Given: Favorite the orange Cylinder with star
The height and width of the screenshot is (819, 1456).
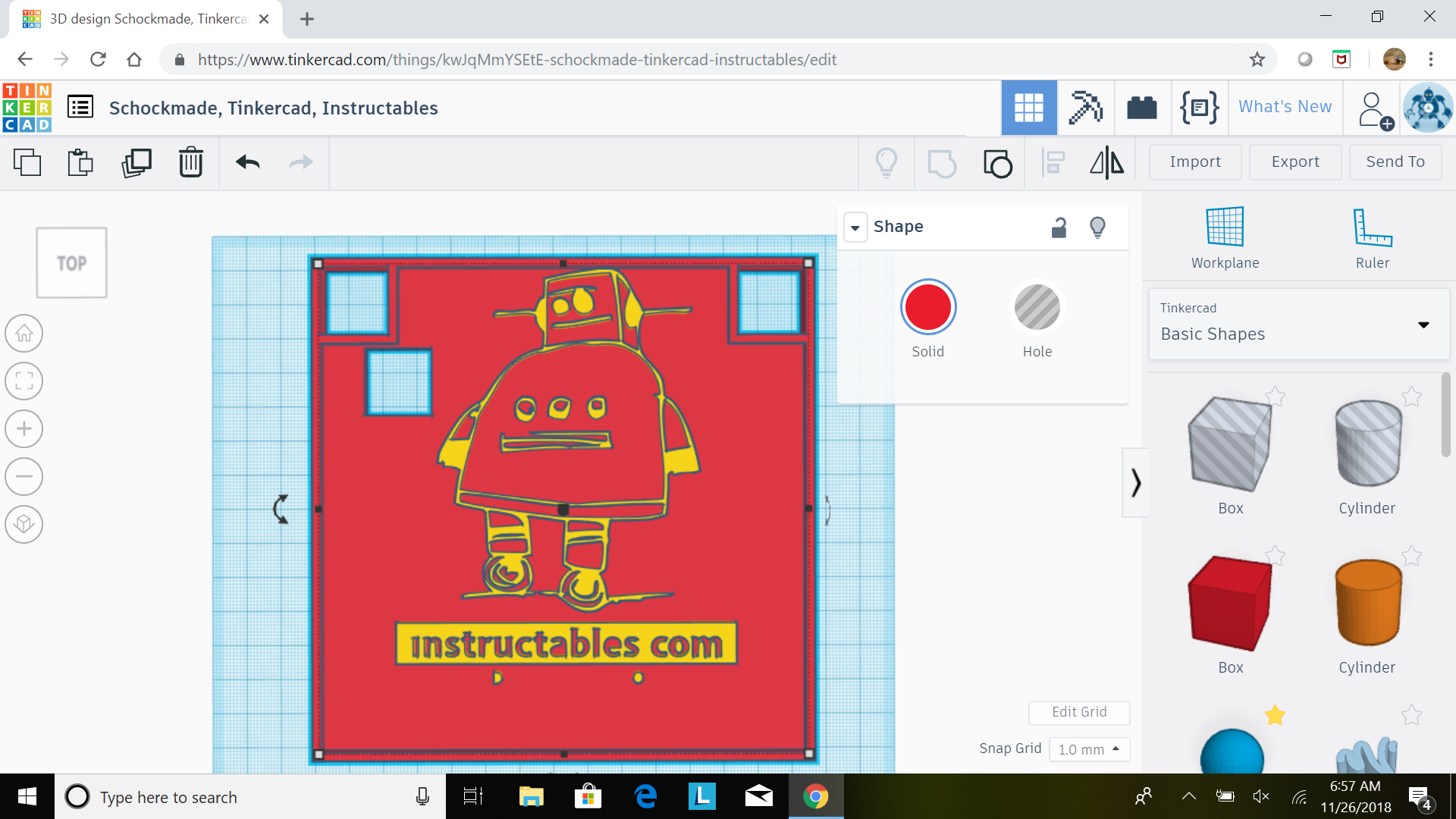Looking at the screenshot, I should tap(1411, 556).
